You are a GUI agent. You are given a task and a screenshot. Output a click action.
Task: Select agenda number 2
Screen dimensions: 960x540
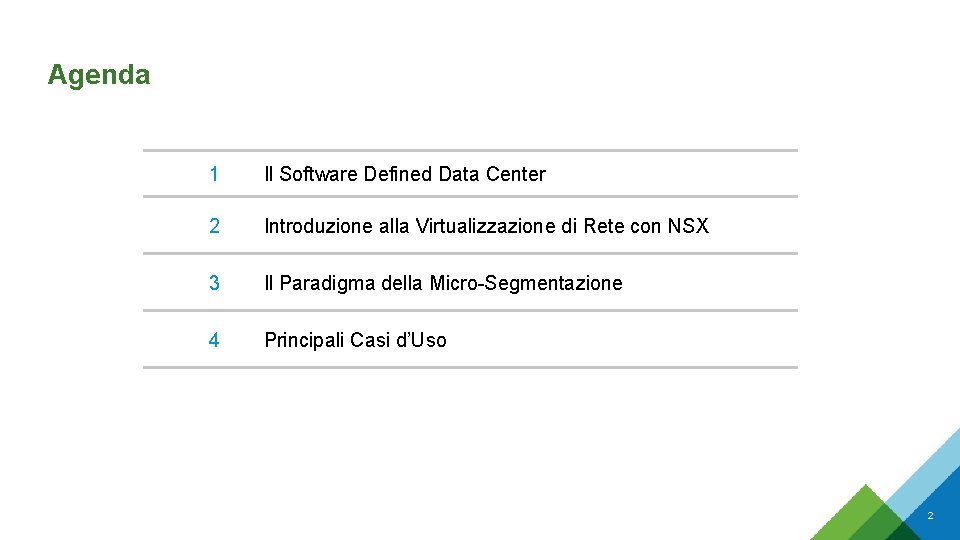(214, 226)
